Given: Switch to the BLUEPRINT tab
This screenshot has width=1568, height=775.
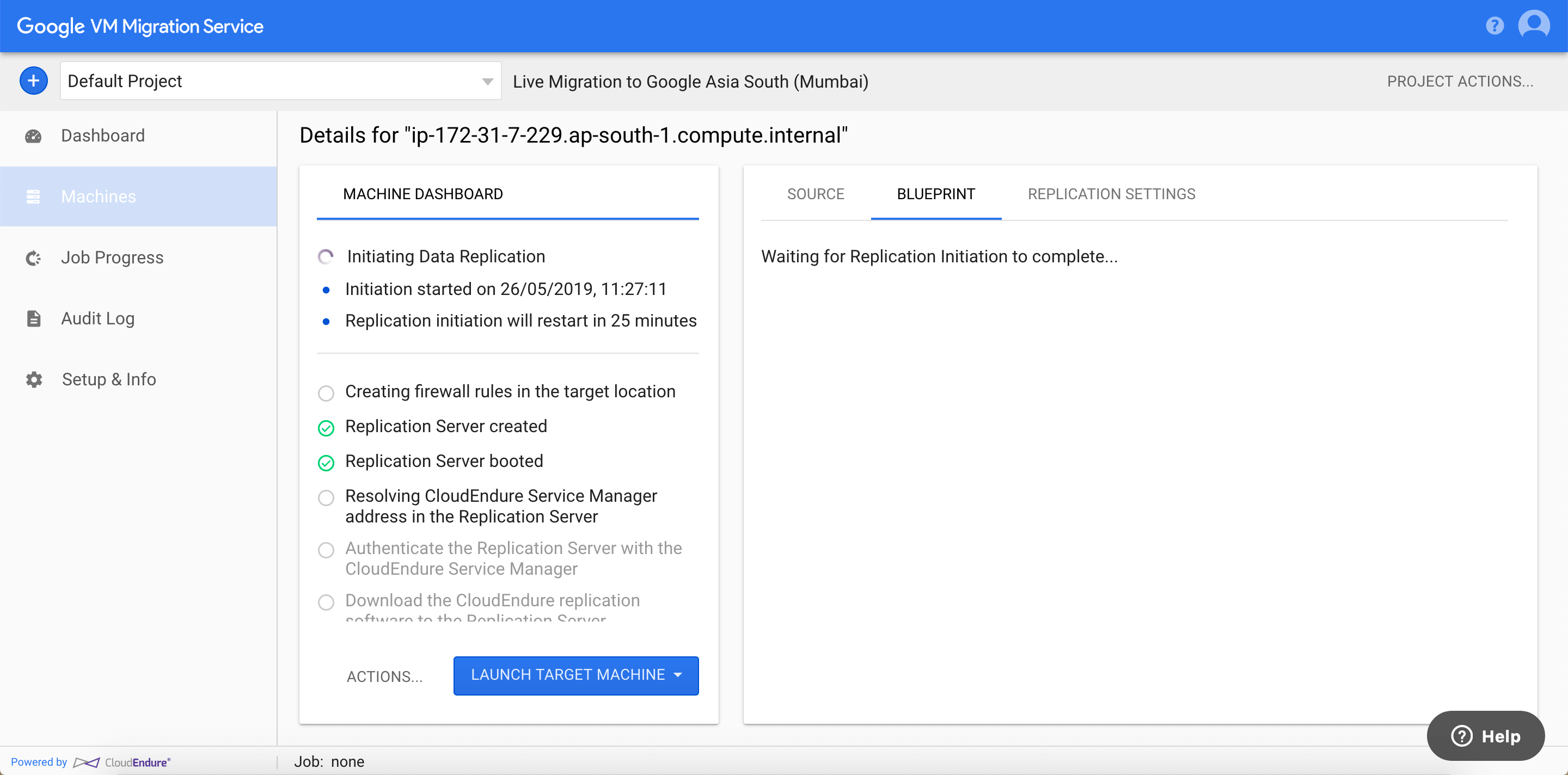Looking at the screenshot, I should click(935, 194).
